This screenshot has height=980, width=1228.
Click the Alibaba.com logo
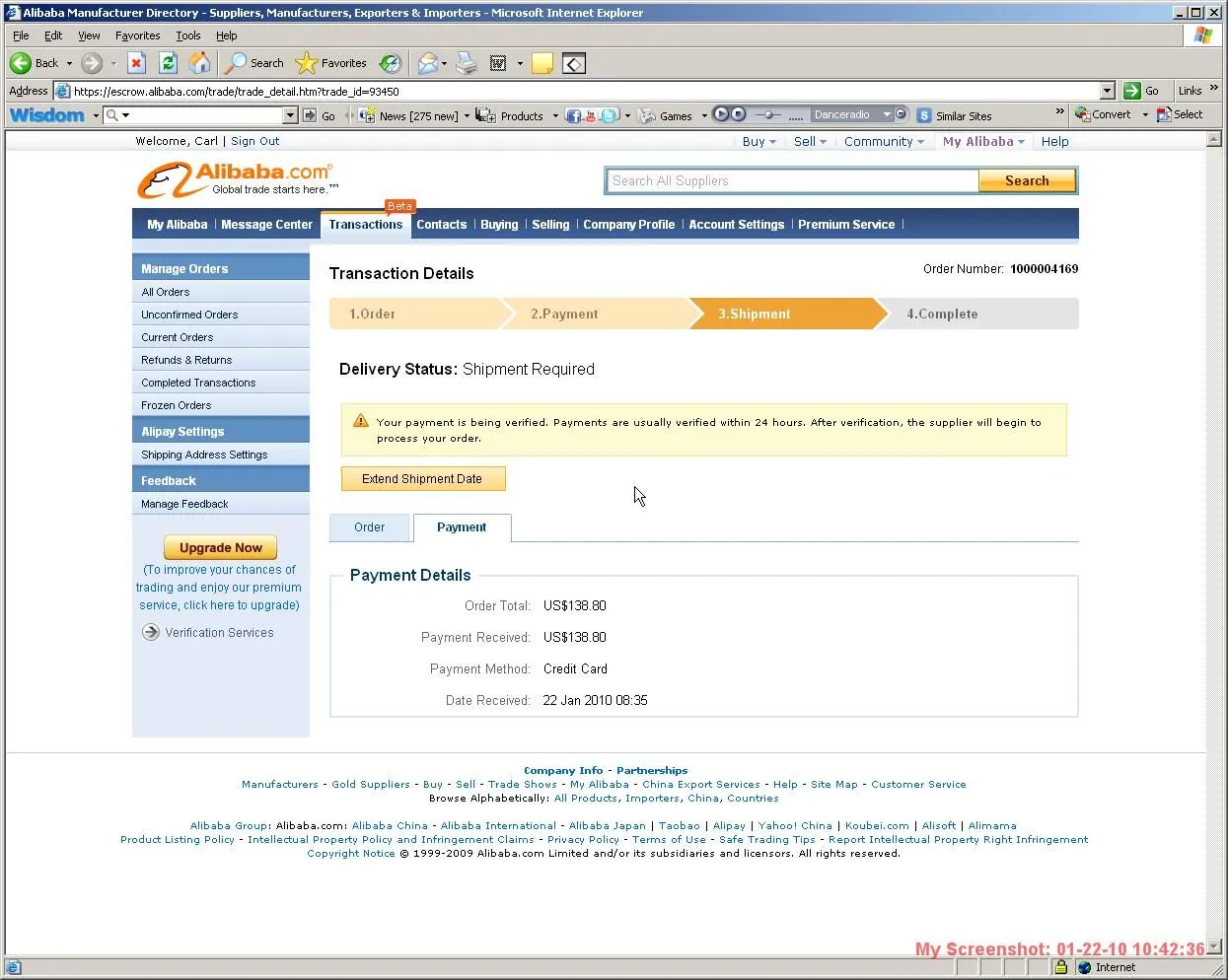point(237,179)
